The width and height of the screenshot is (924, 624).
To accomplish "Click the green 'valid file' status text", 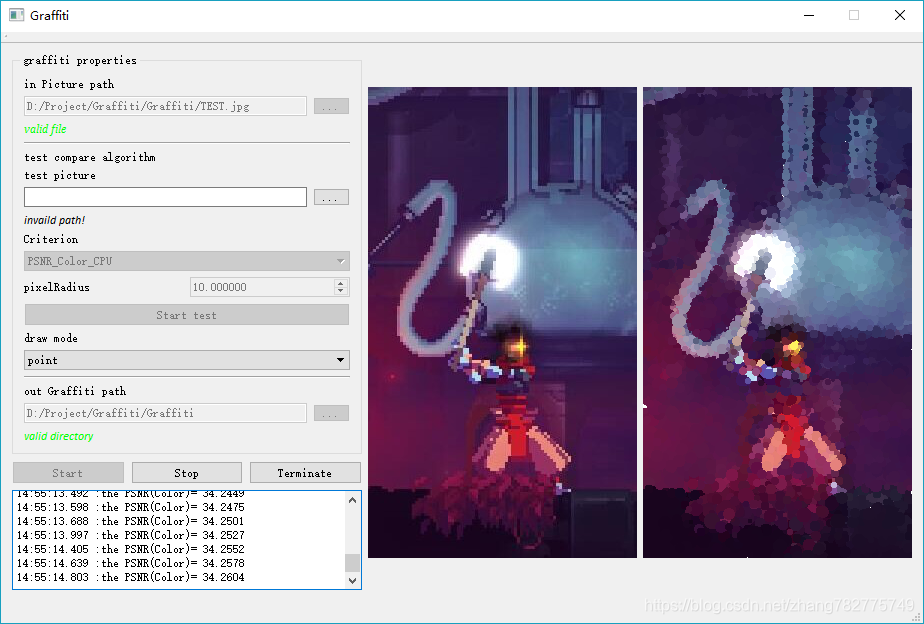I will [x=45, y=129].
